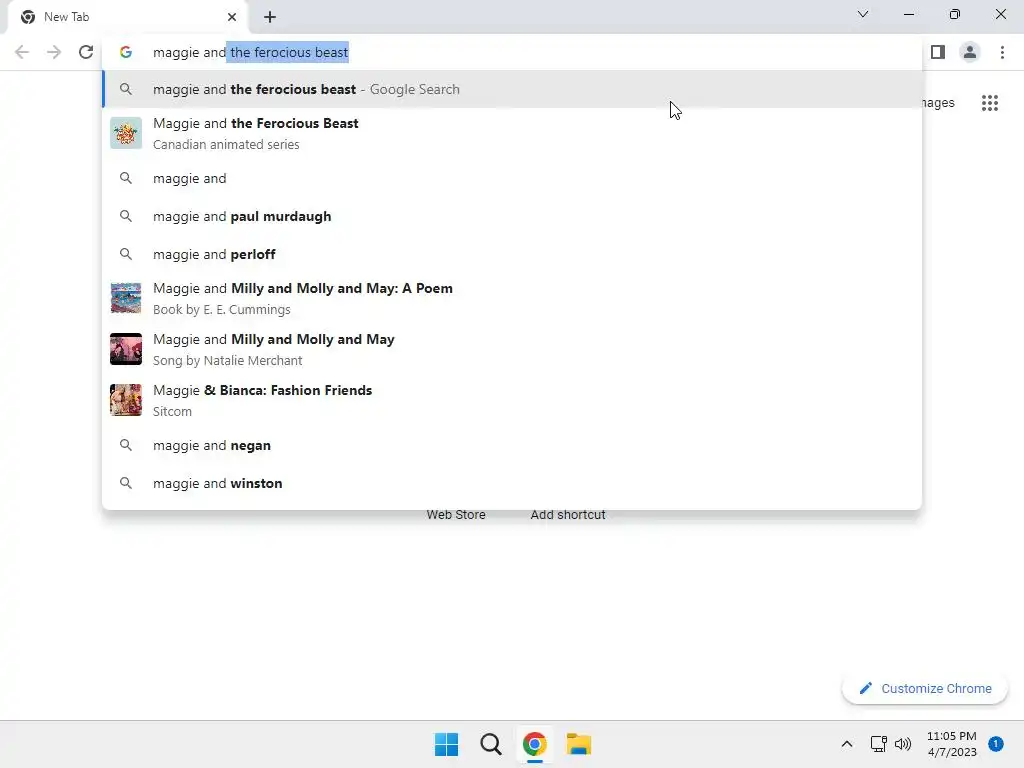Click magnifier icon beside 'maggie and perloff'
The height and width of the screenshot is (768, 1024).
click(x=126, y=254)
